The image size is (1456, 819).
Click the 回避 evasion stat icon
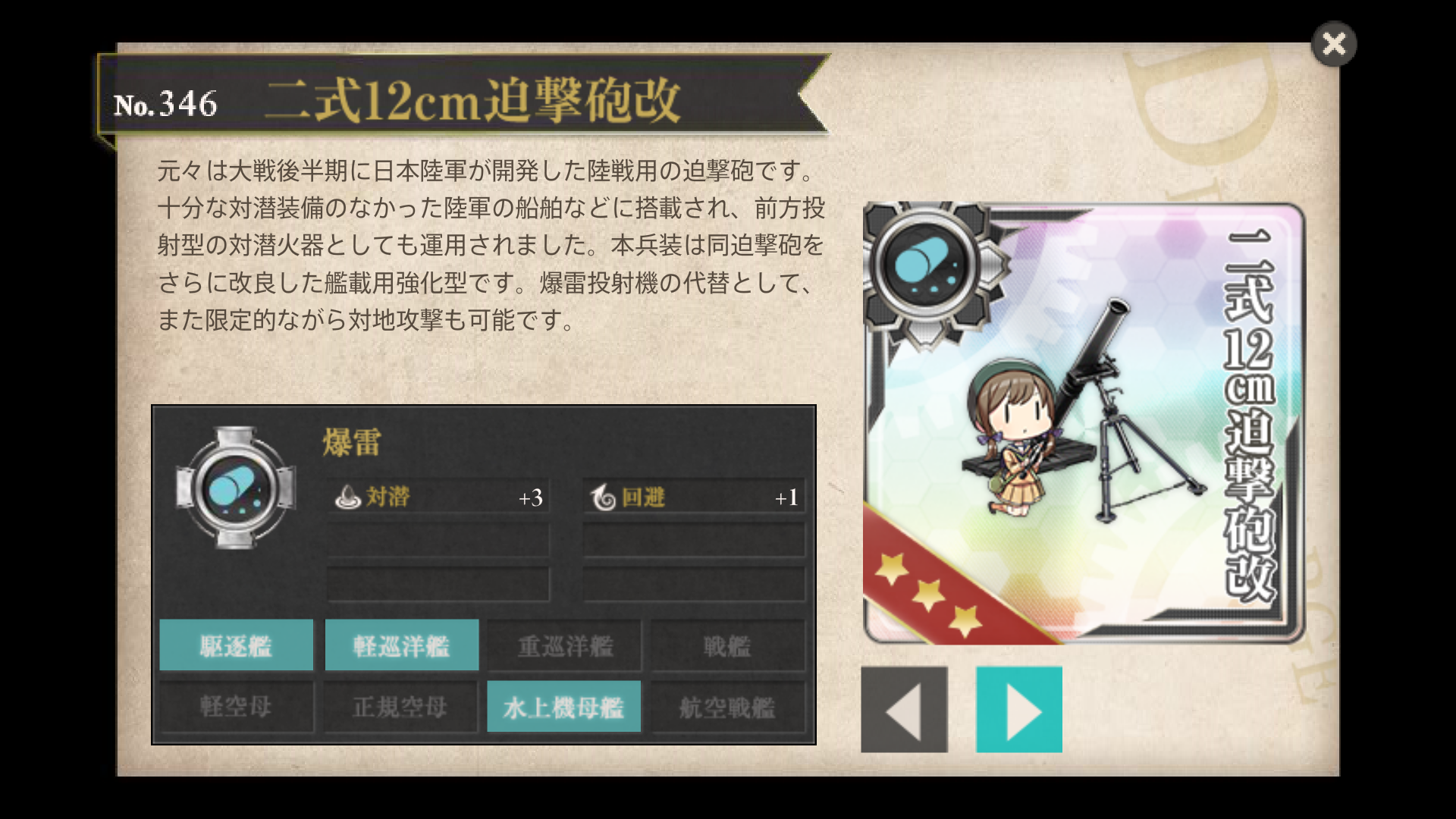pyautogui.click(x=604, y=497)
